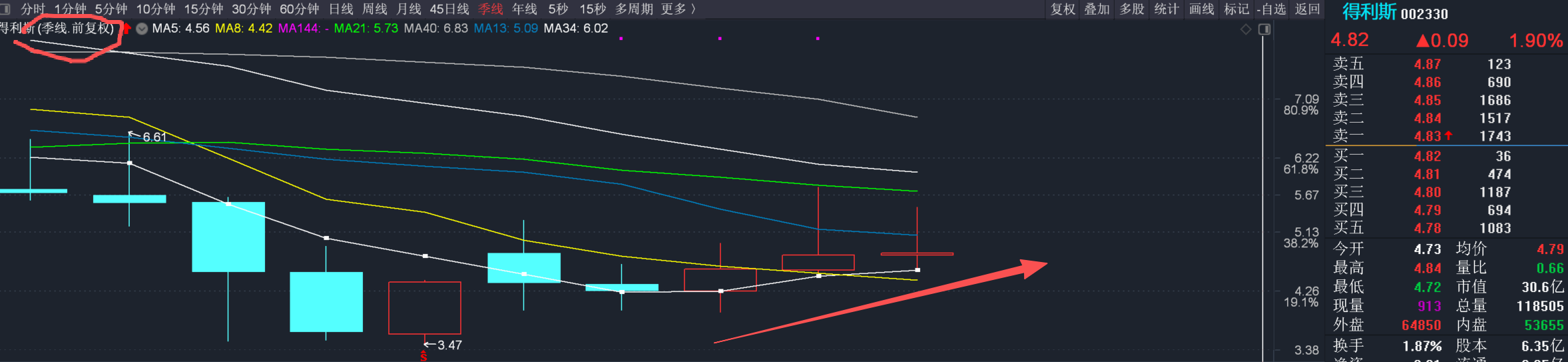Switch to the 周线 weekly chart
The height and width of the screenshot is (362, 1568).
[374, 9]
